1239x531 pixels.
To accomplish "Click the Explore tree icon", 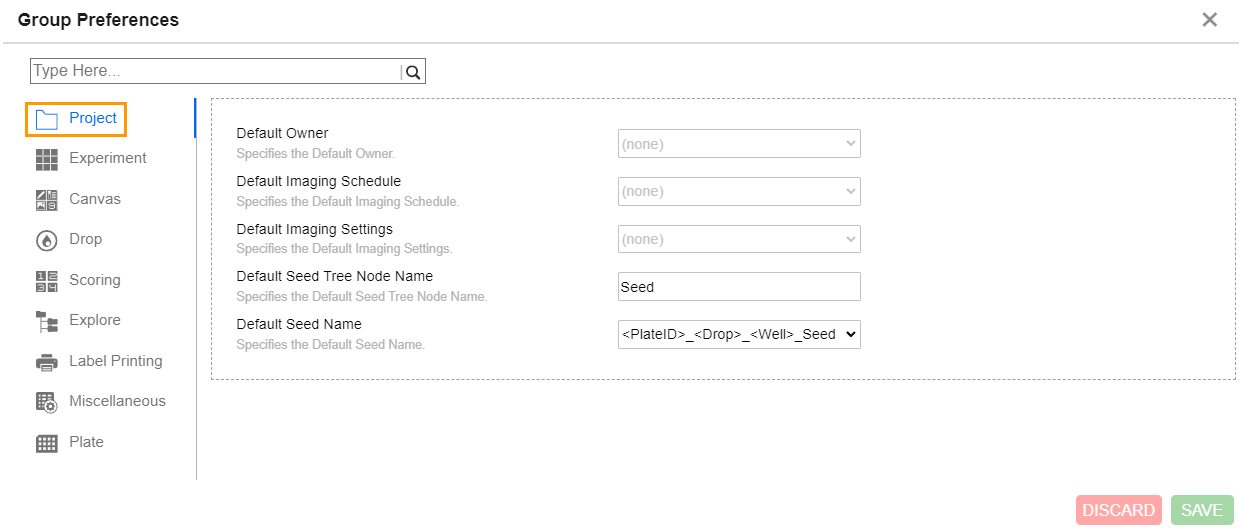I will pos(47,321).
